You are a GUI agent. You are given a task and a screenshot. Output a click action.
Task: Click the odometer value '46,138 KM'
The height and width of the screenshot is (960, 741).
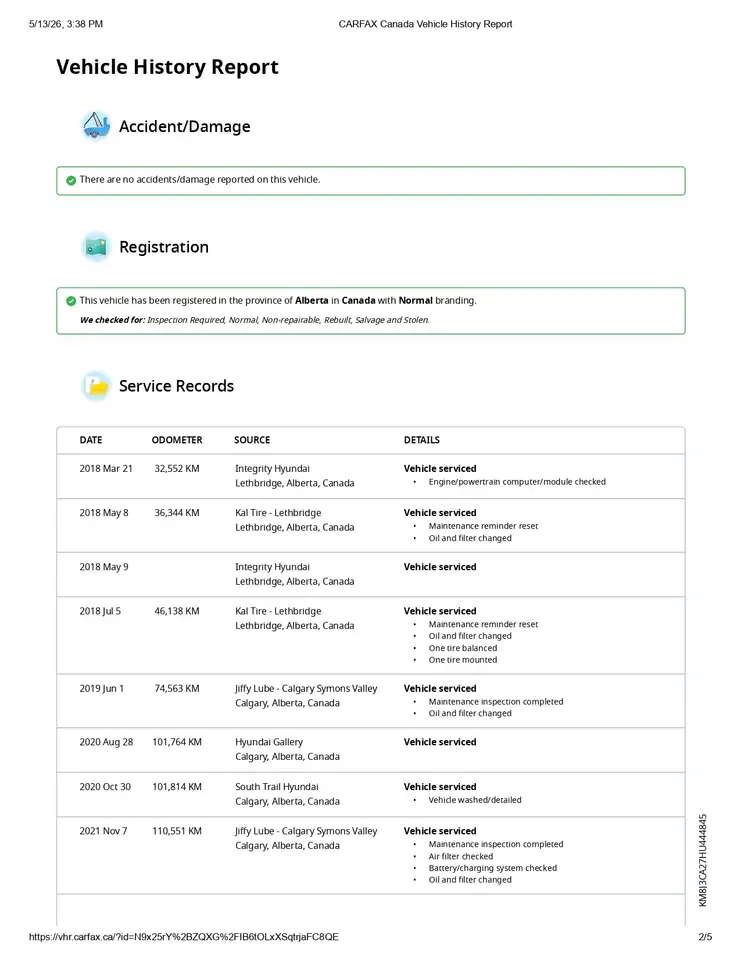click(x=176, y=611)
